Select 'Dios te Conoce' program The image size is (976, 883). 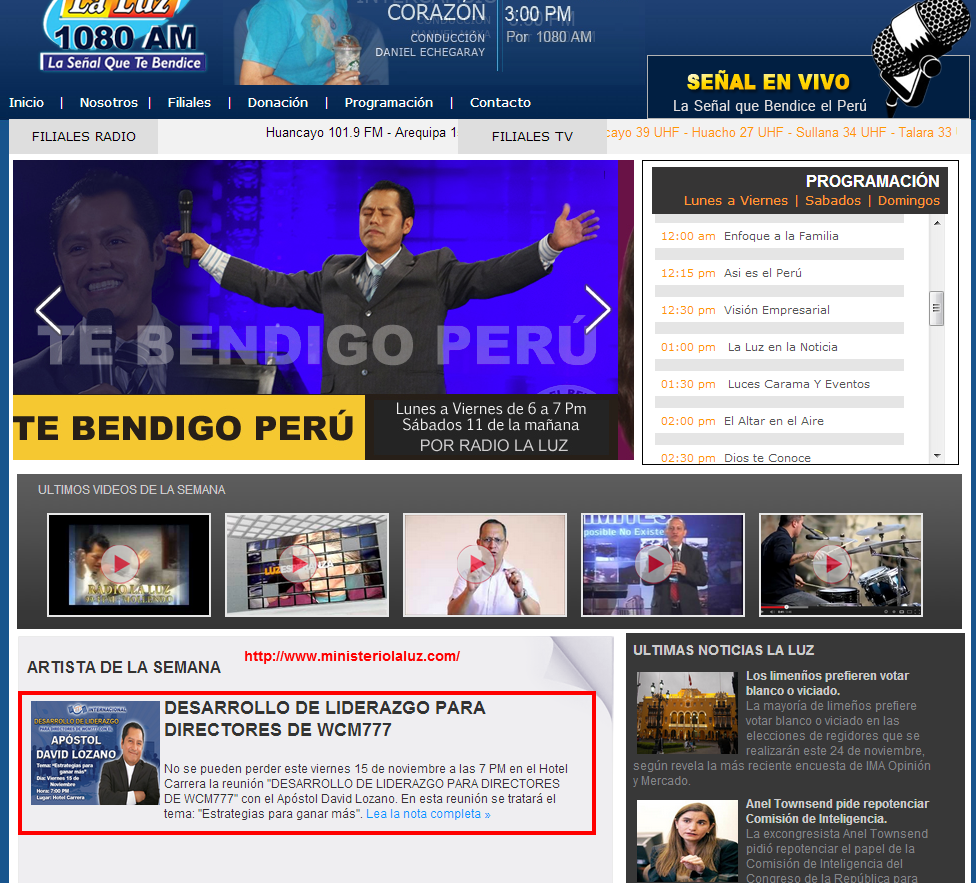(779, 457)
